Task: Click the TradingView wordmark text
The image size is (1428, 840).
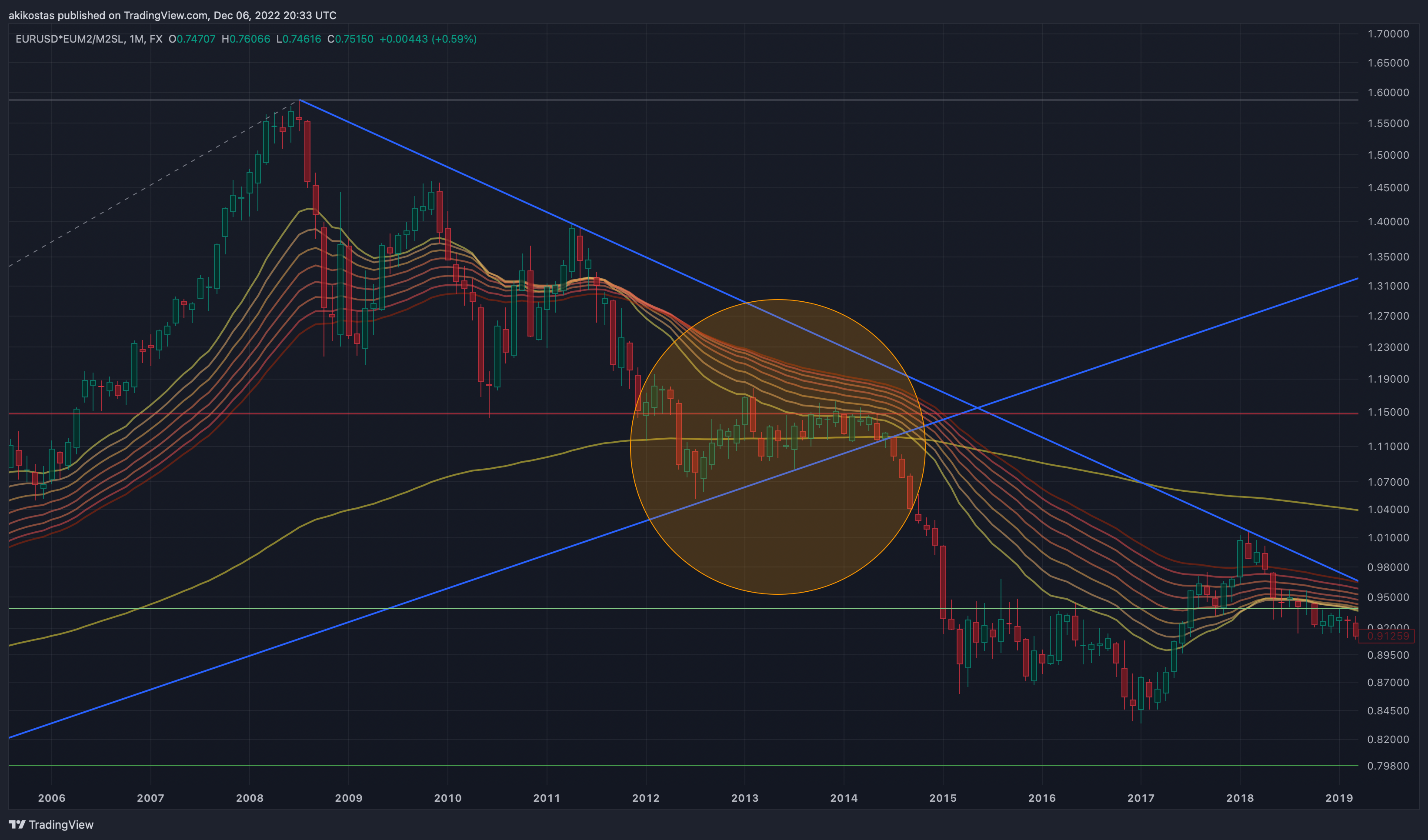Action: coord(61,825)
